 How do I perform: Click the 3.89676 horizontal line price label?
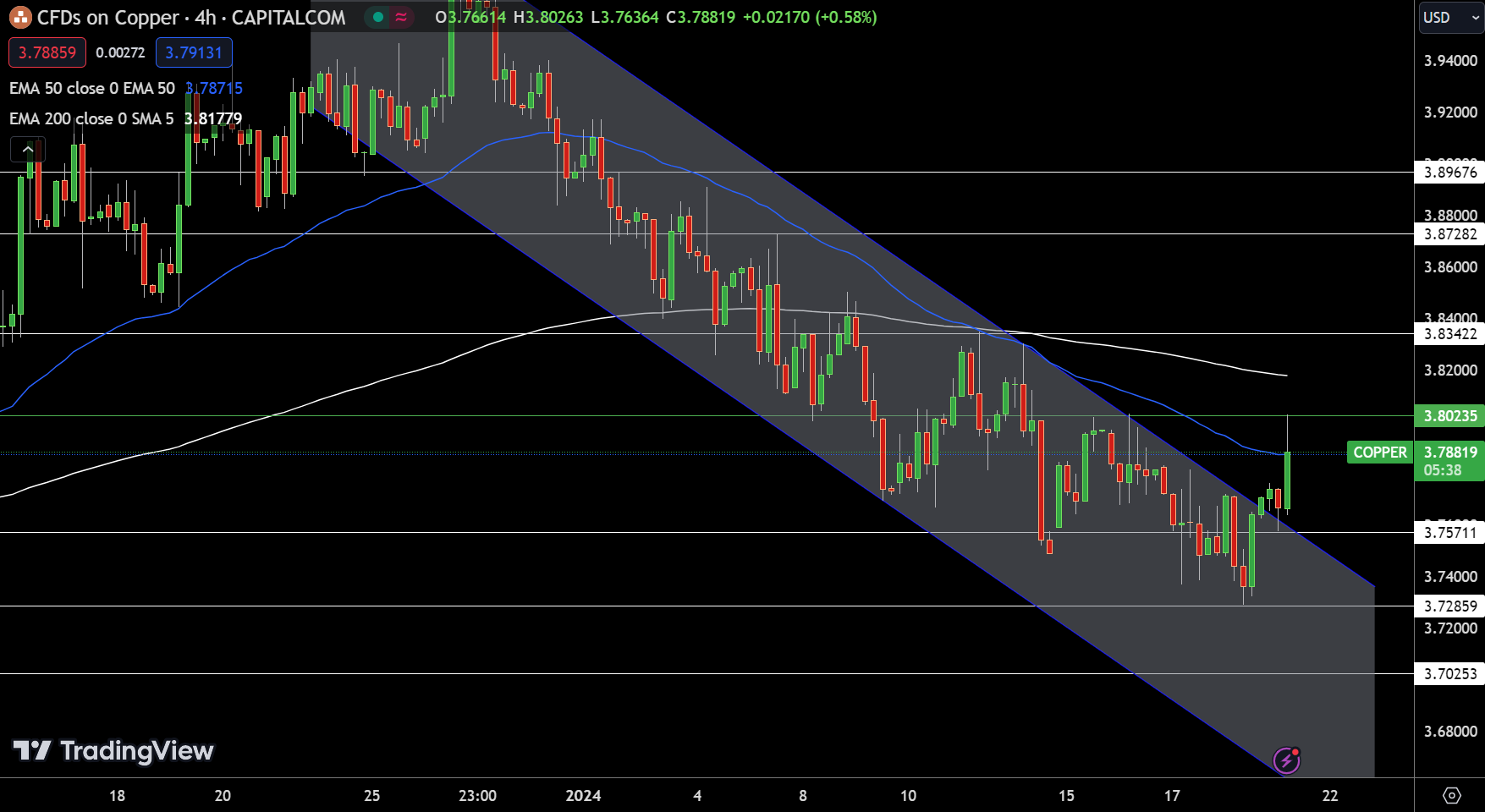(1449, 173)
